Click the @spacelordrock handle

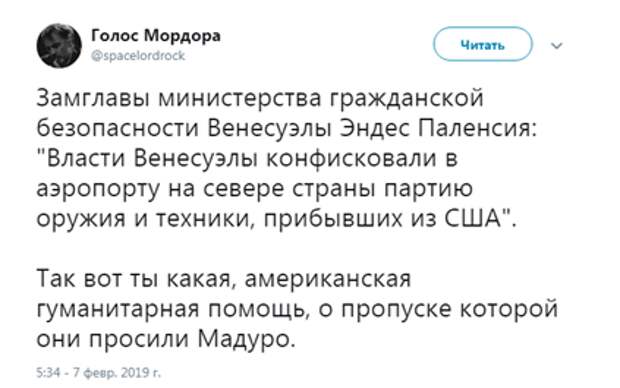click(x=138, y=56)
